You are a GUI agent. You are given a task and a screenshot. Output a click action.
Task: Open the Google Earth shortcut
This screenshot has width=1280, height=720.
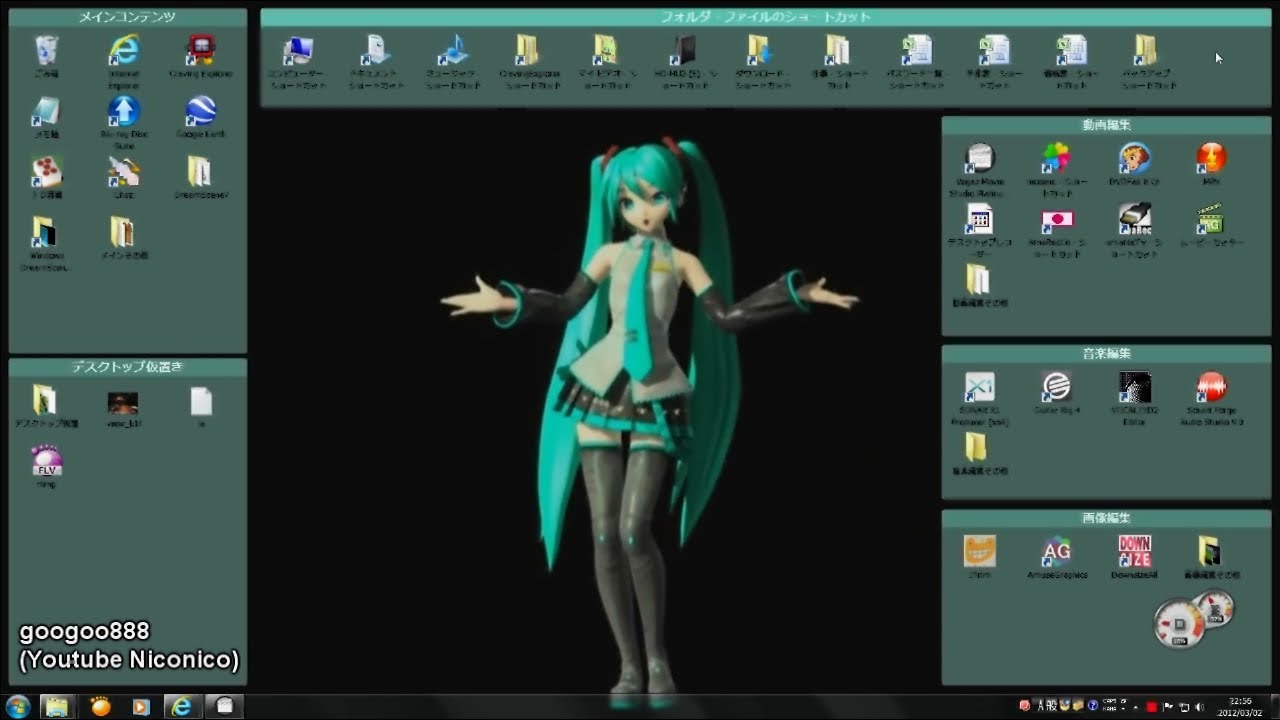click(202, 111)
